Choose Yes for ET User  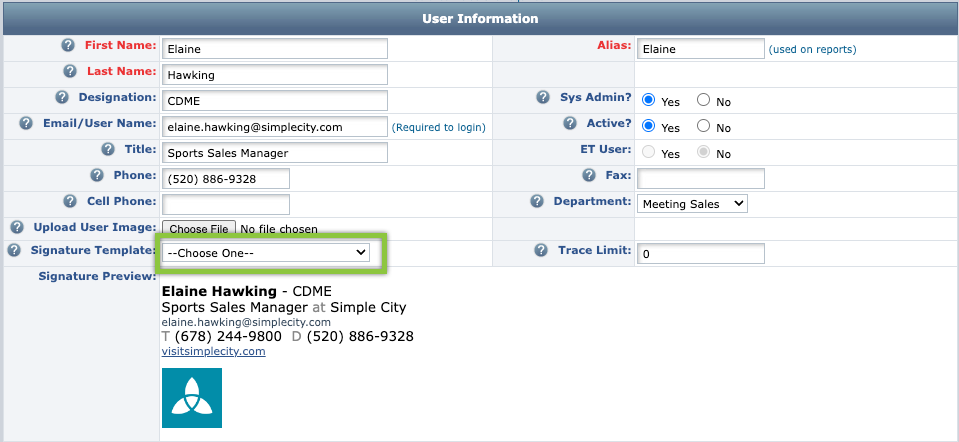click(x=648, y=152)
